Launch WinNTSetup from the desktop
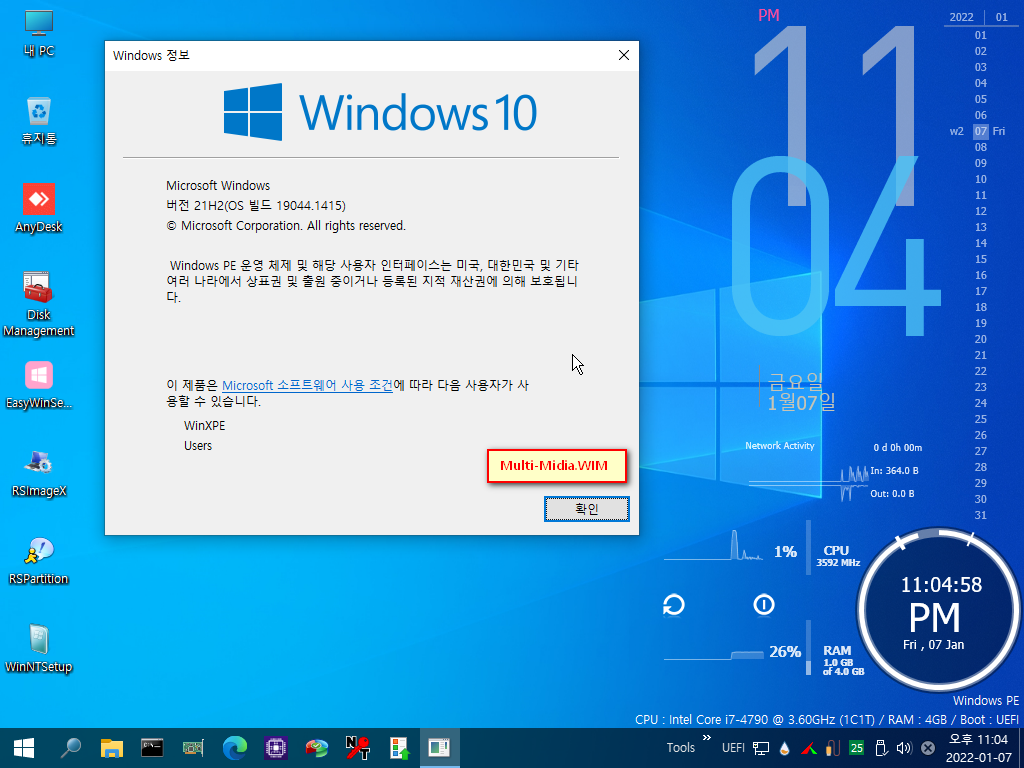 pyautogui.click(x=39, y=650)
